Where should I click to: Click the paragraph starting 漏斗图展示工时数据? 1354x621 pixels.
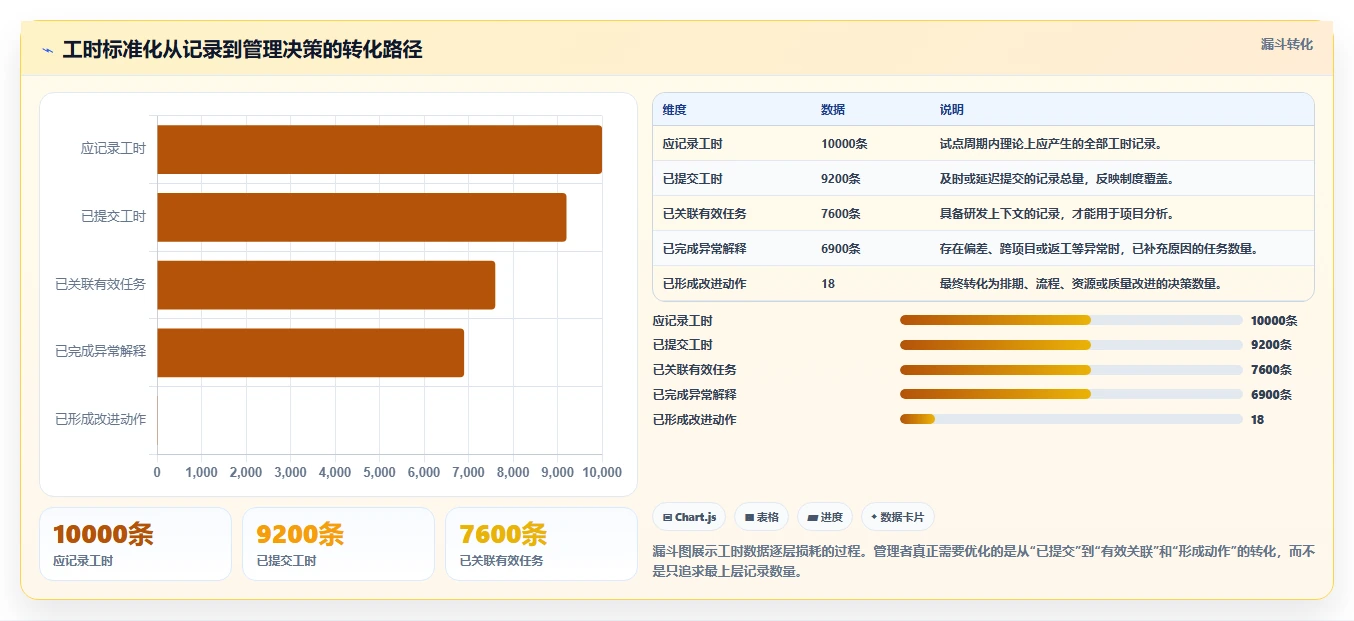[x=984, y=562]
